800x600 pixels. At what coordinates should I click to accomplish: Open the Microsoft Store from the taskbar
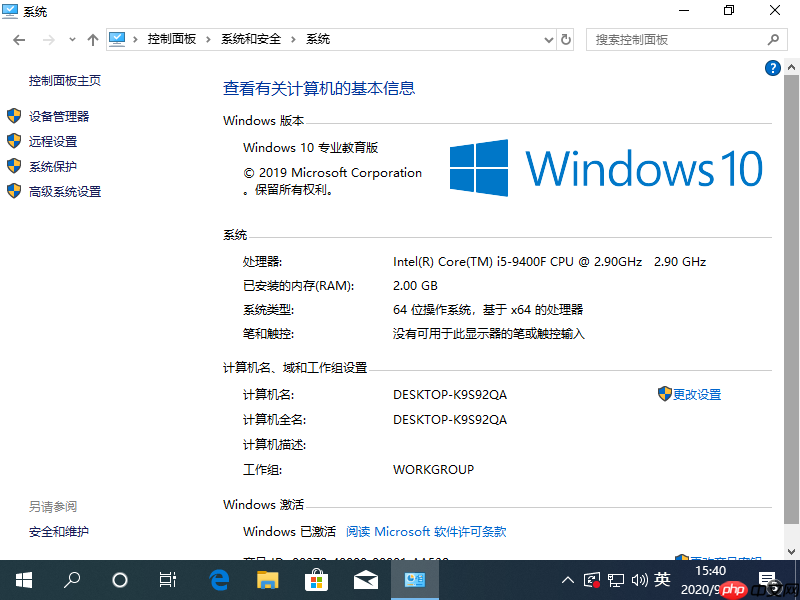[316, 580]
